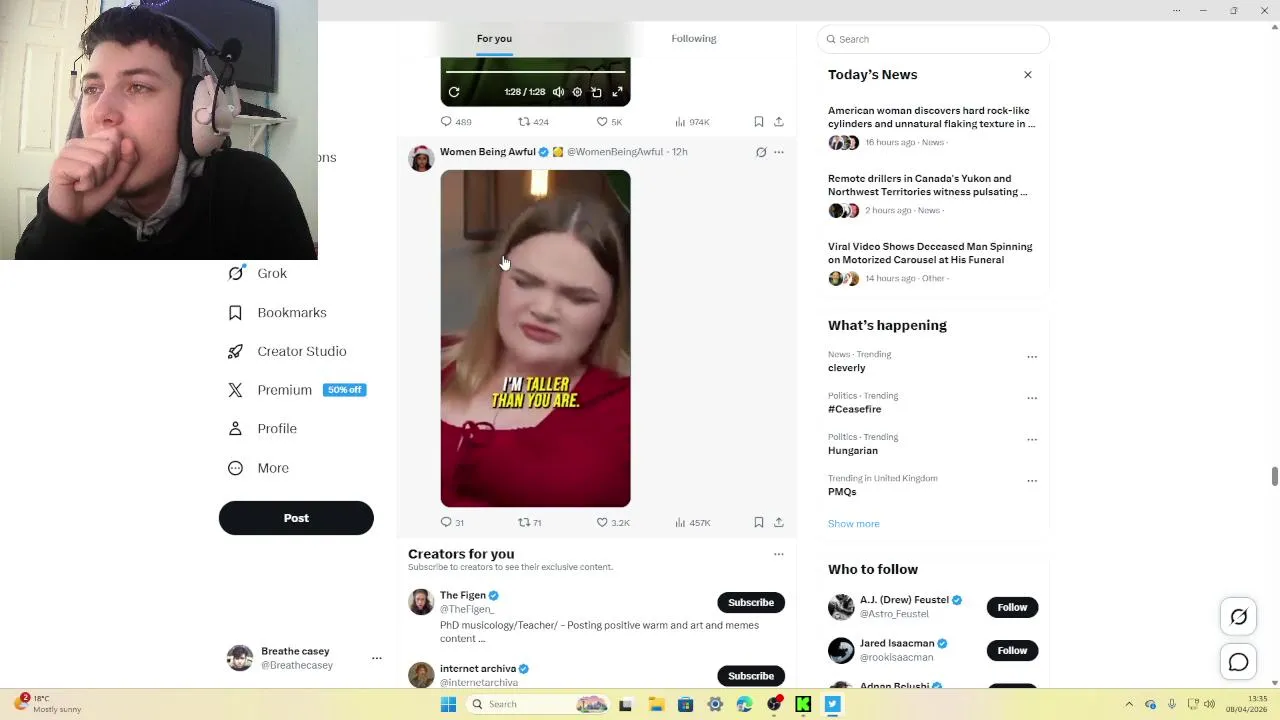1280x720 pixels.
Task: Repost the post with 71 reposts
Action: pos(530,523)
